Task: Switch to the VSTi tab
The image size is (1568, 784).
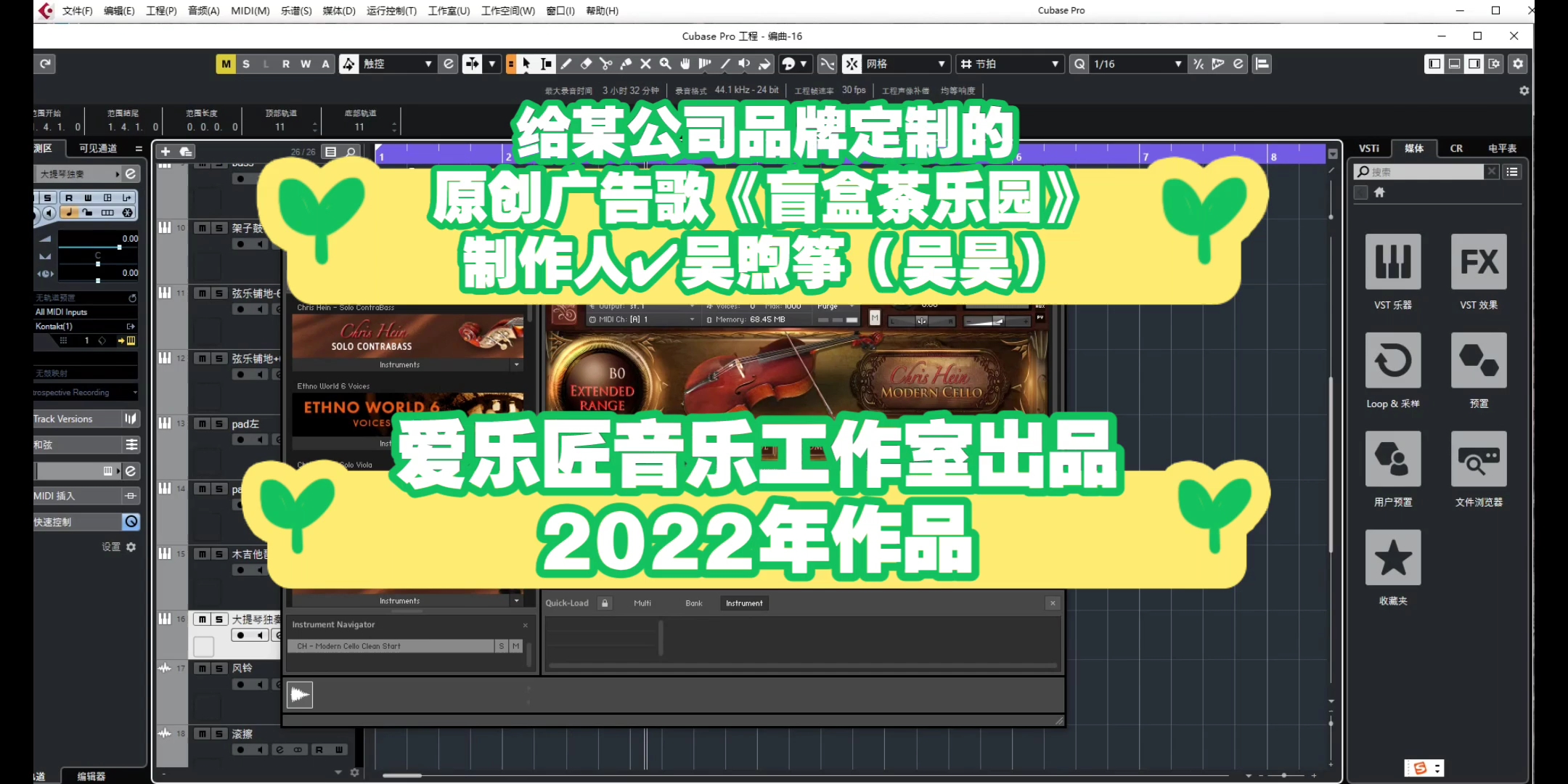Action: coord(1369,148)
